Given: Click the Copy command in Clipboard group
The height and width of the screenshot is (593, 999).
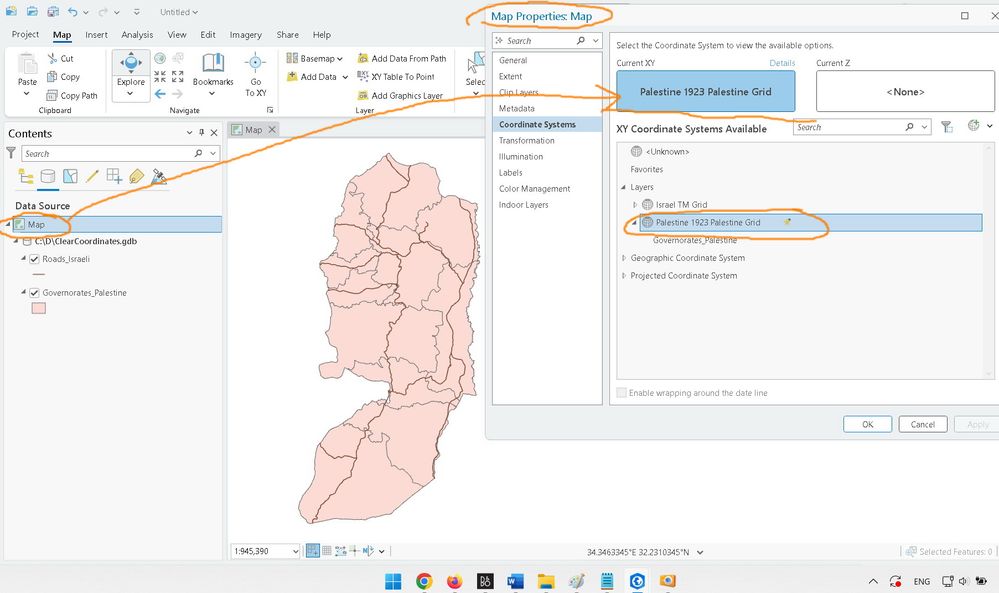Looking at the screenshot, I should 63,76.
